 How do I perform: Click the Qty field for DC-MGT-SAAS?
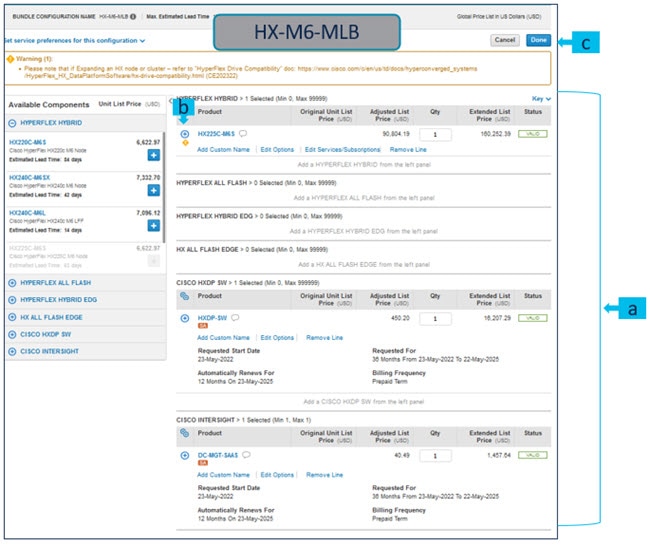click(x=435, y=456)
